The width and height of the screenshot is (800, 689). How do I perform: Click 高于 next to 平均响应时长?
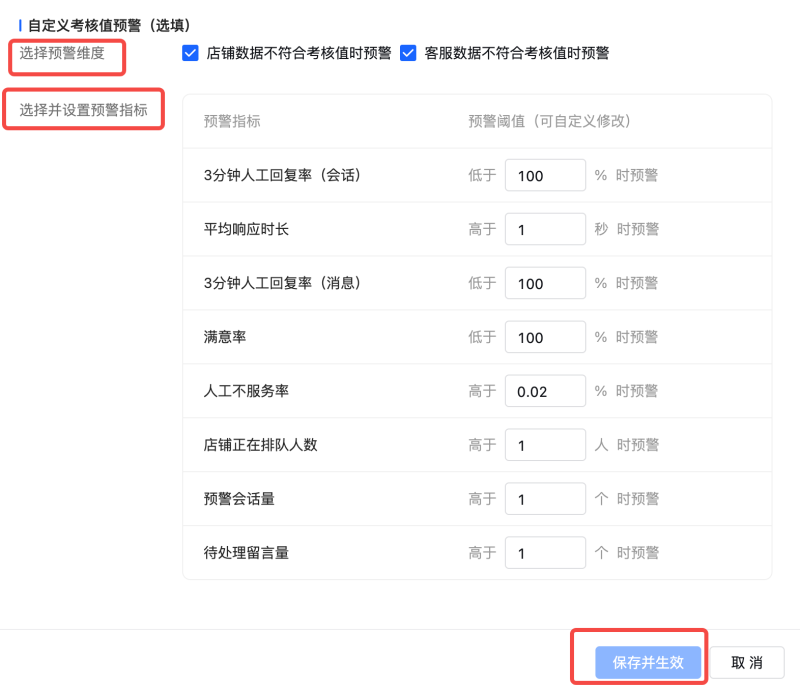tap(482, 228)
